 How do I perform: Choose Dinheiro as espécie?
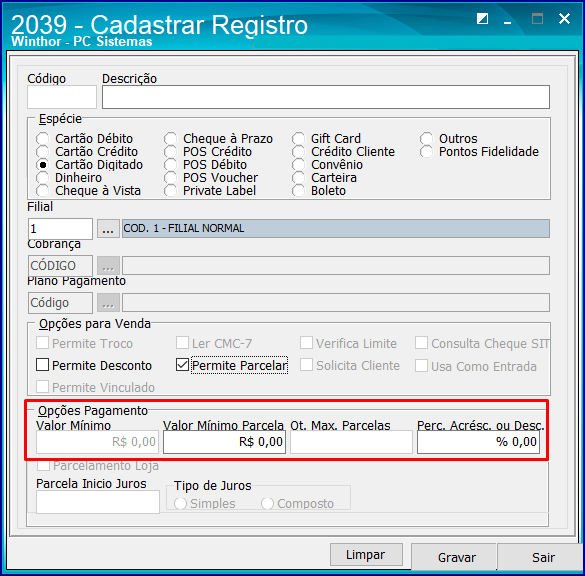coord(43,178)
